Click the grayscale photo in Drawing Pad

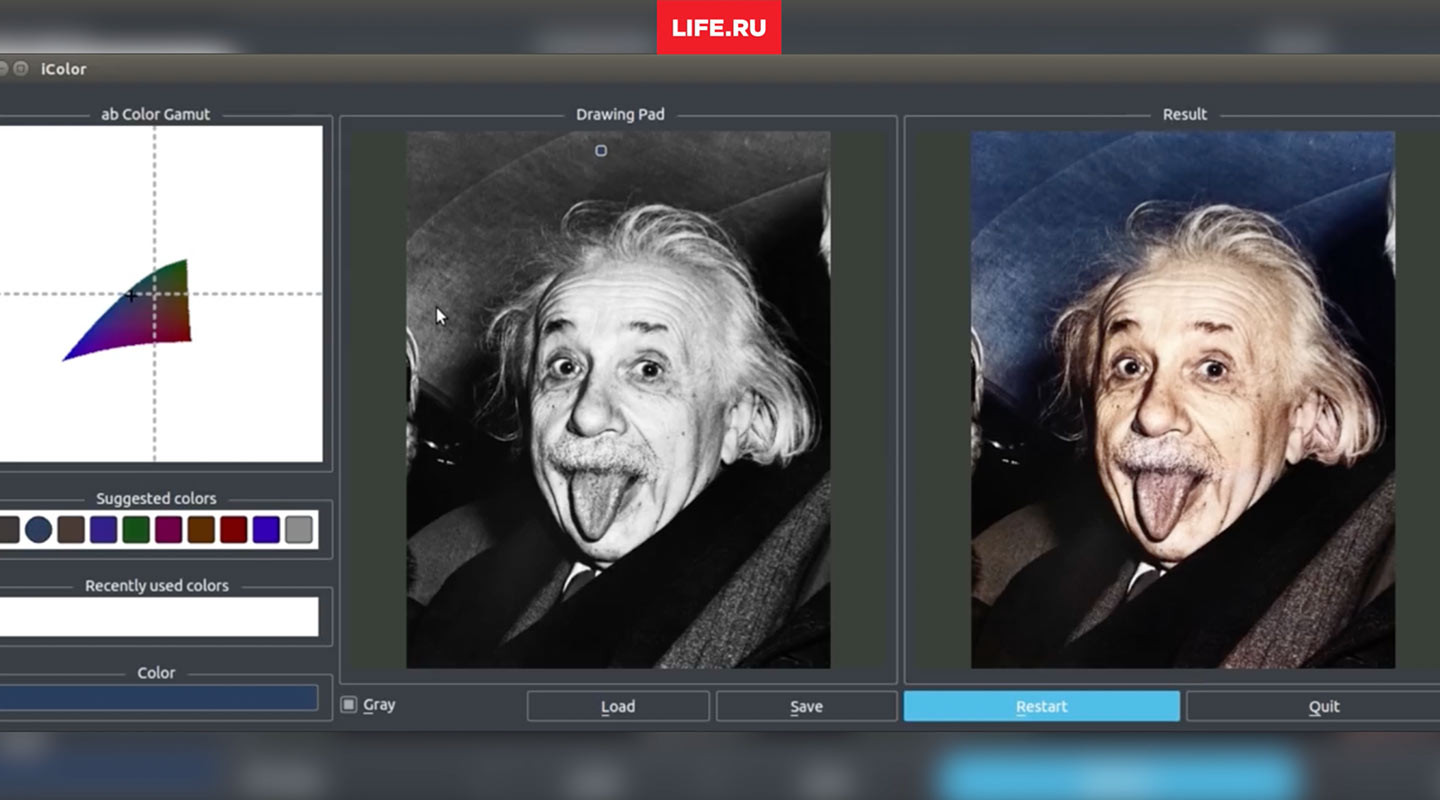point(618,400)
